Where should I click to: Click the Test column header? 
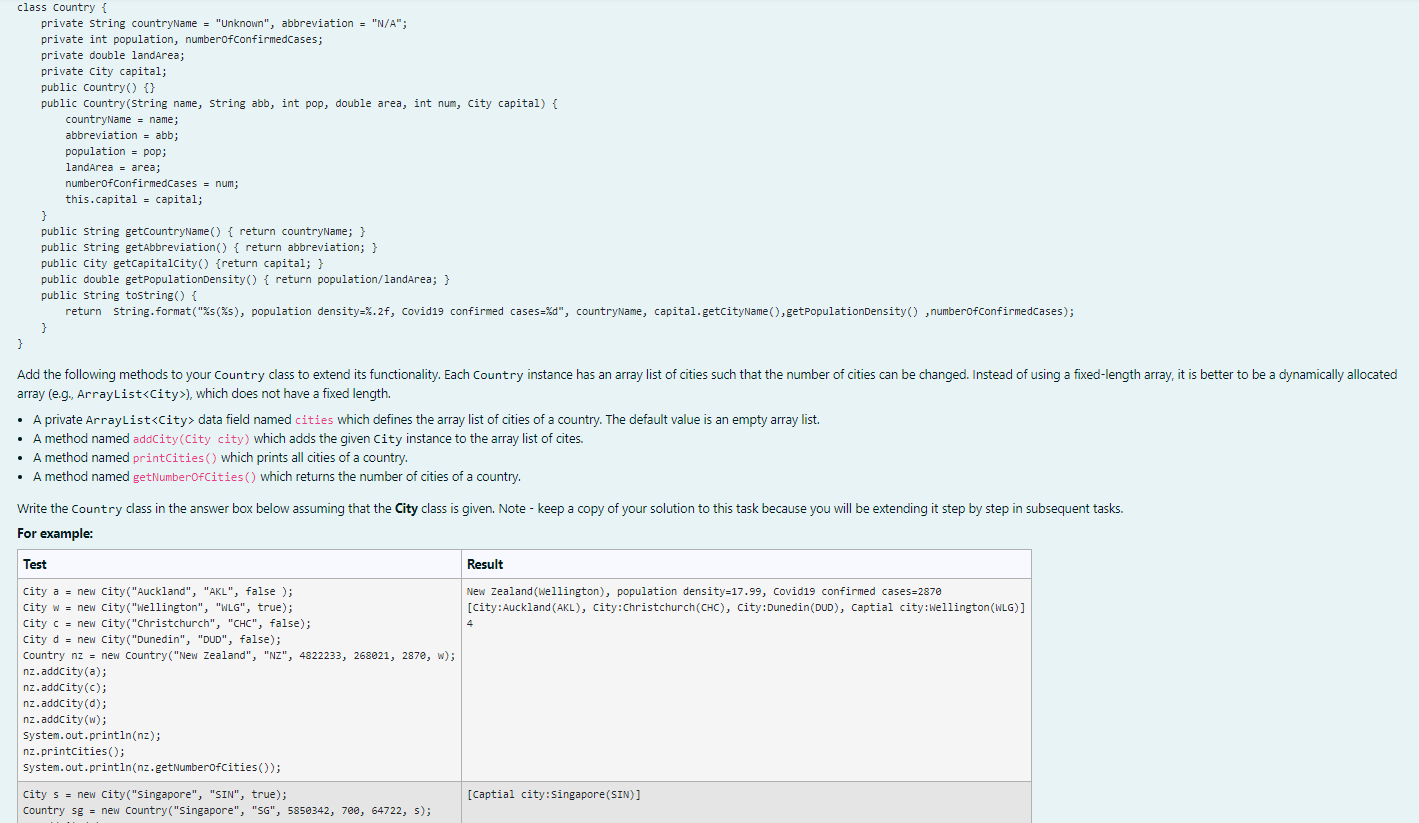[x=34, y=563]
